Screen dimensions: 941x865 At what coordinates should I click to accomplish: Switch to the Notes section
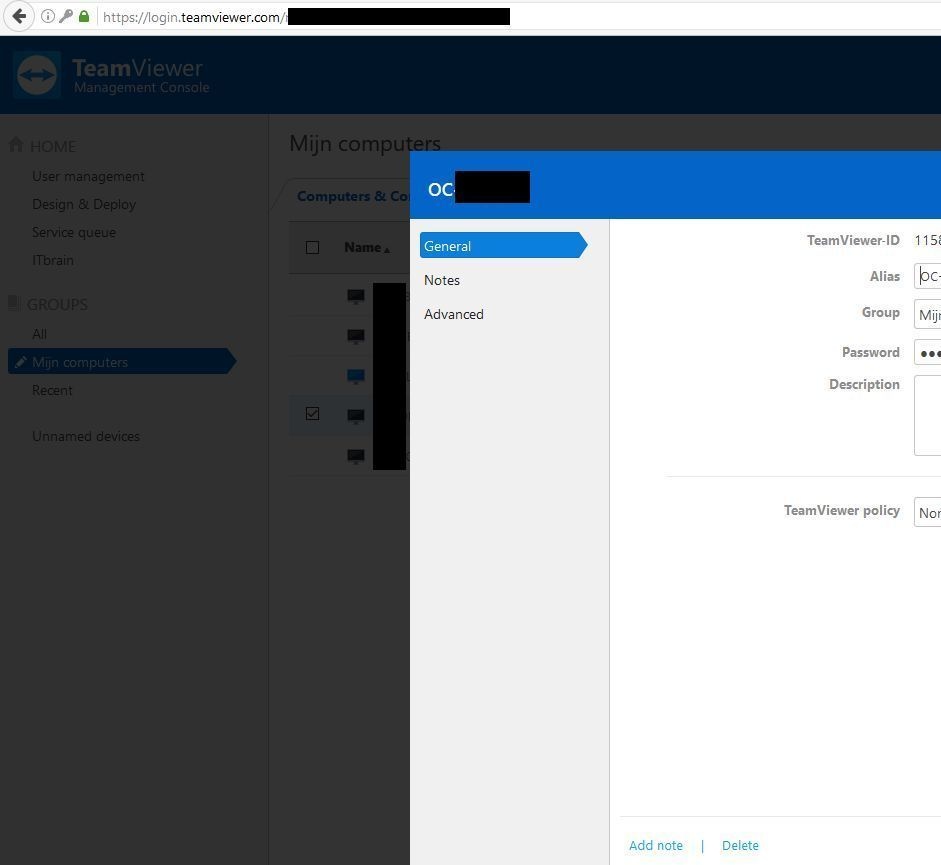[x=442, y=280]
